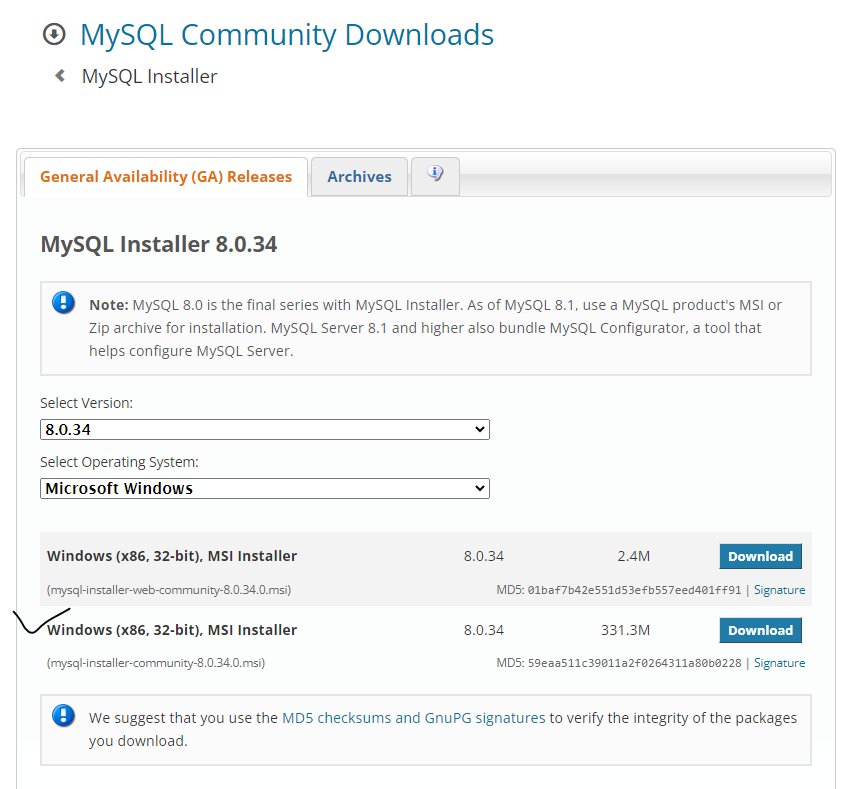This screenshot has width=849, height=789.
Task: Select MD5 hash 01baf7b42e551d53efb557eed401ff91
Action: click(x=634, y=590)
